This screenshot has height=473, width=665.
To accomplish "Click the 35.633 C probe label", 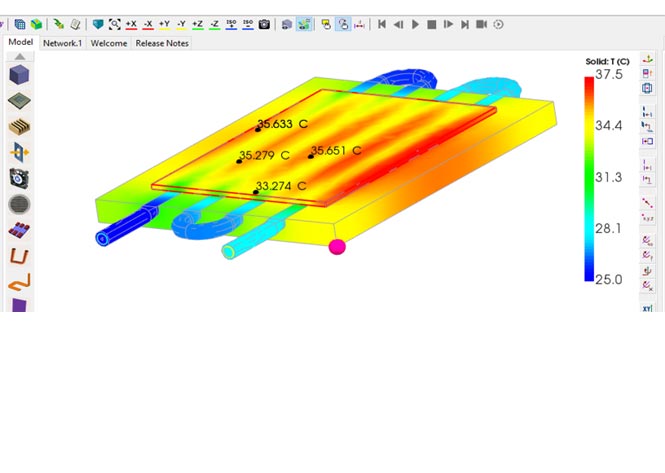I will [282, 124].
